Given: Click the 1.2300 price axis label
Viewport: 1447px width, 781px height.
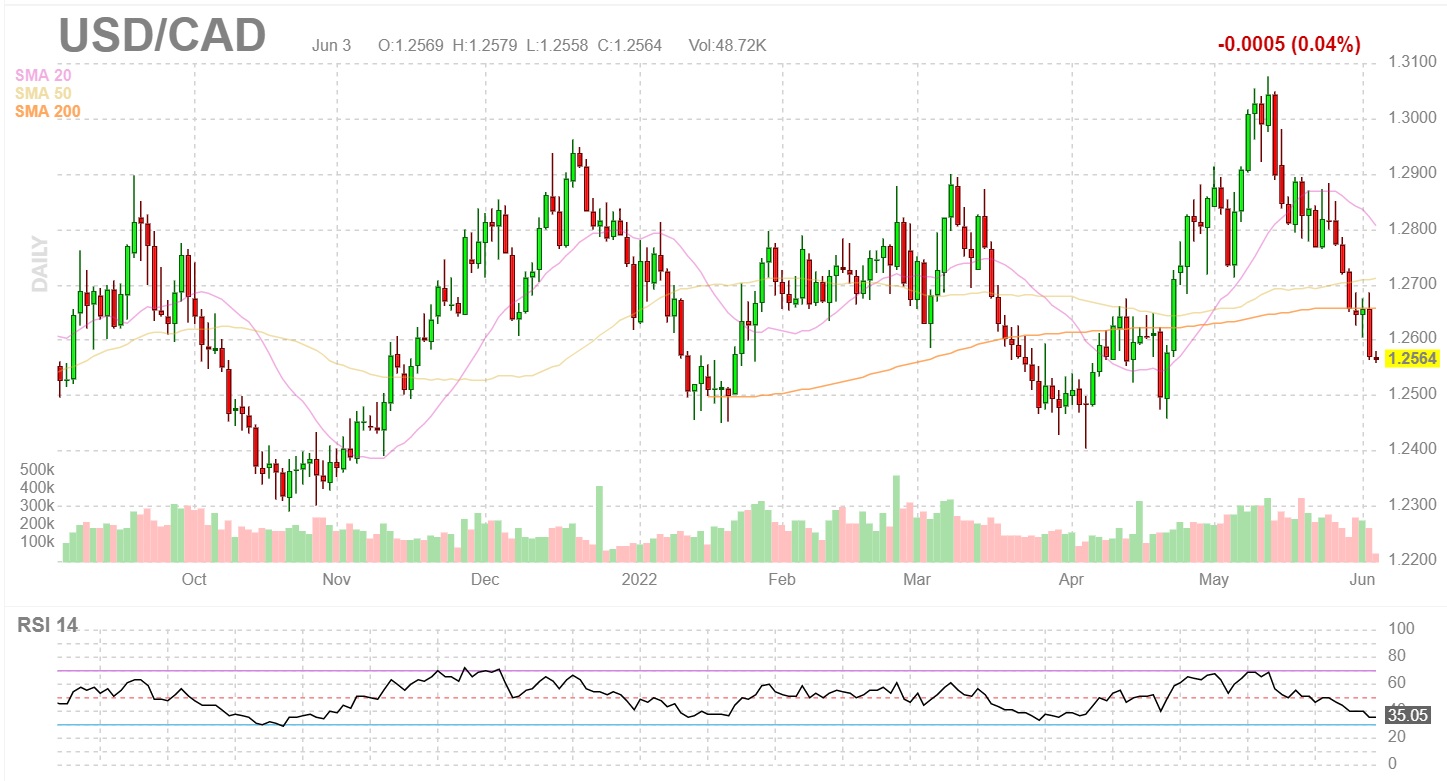Looking at the screenshot, I should pos(1412,505).
